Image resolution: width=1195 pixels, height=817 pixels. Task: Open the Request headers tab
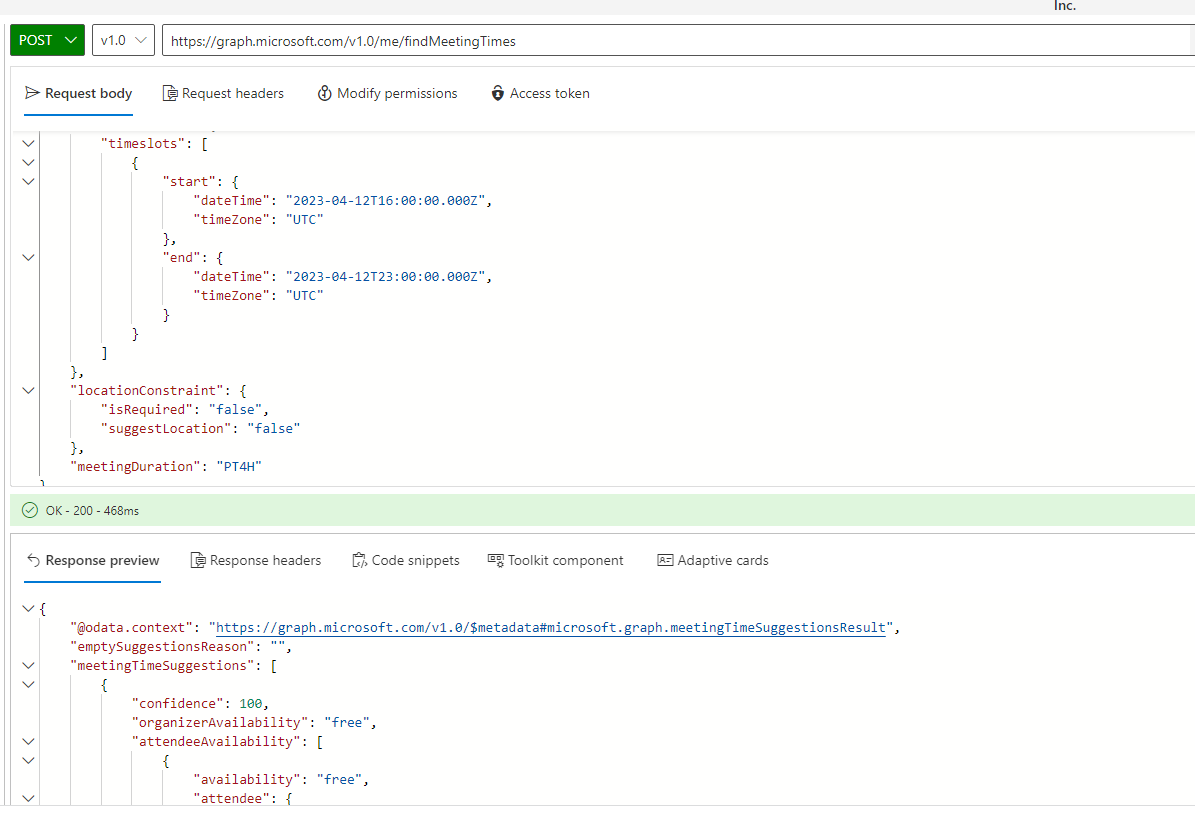click(223, 93)
